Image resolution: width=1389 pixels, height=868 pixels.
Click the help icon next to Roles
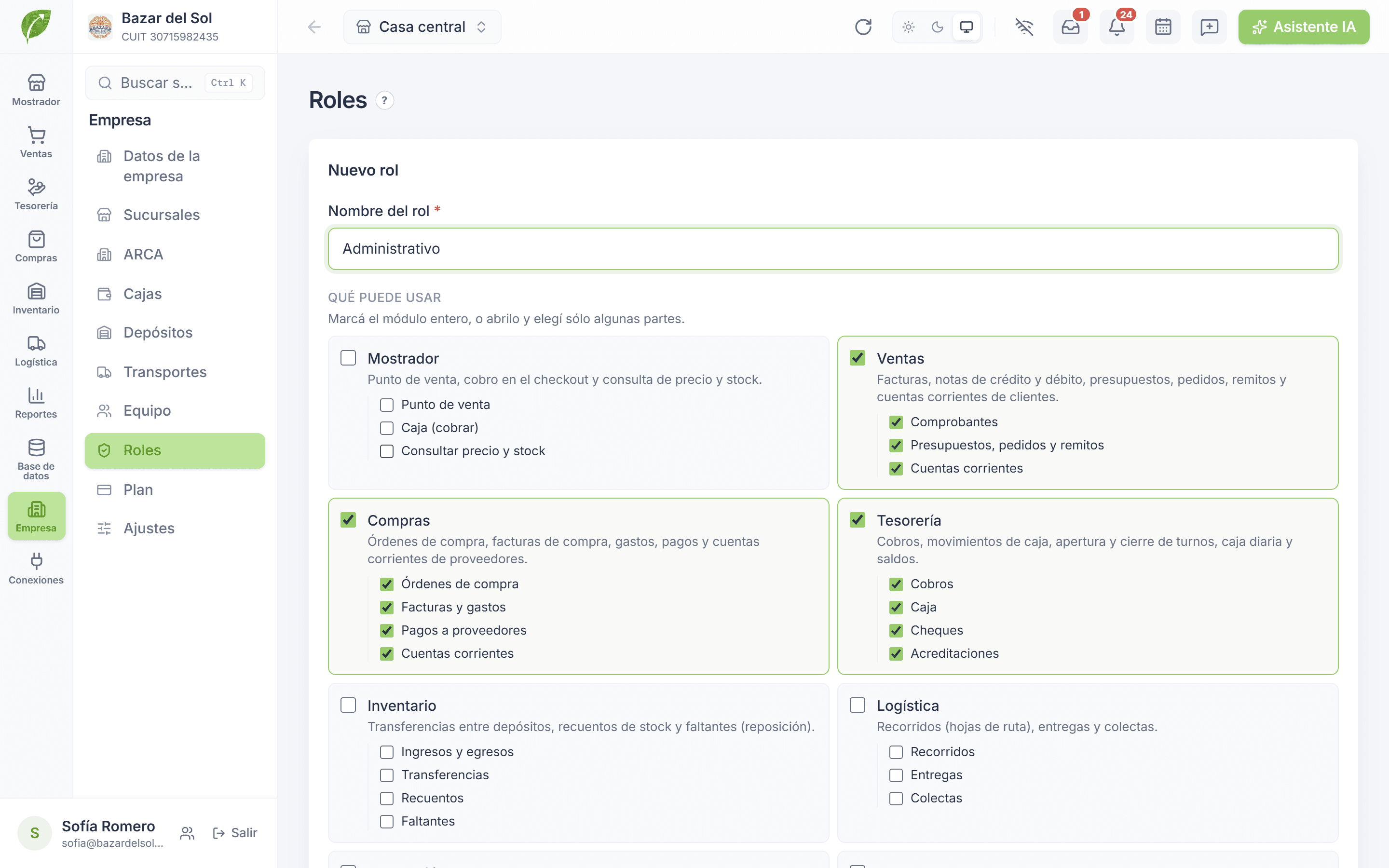pyautogui.click(x=384, y=100)
